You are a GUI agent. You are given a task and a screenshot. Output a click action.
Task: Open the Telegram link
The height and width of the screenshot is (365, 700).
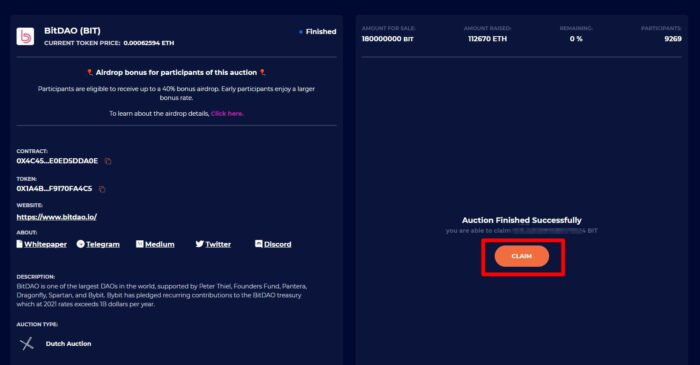(x=103, y=244)
